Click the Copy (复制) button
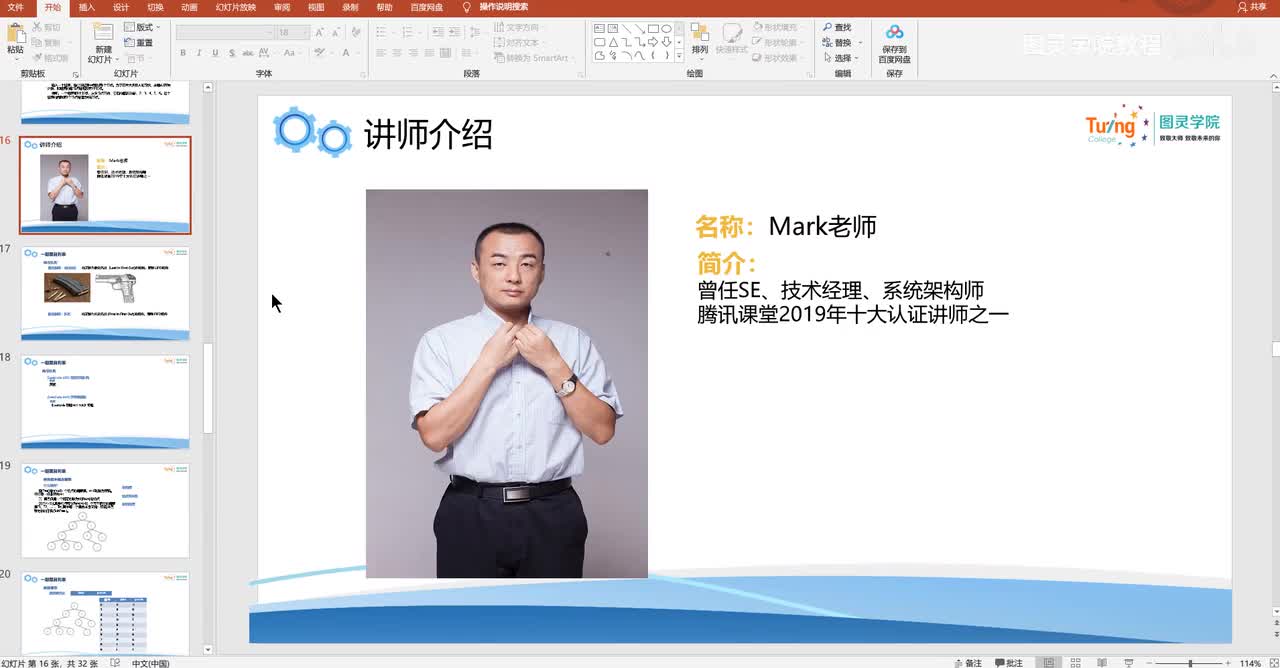This screenshot has height=668, width=1280. [x=46, y=42]
